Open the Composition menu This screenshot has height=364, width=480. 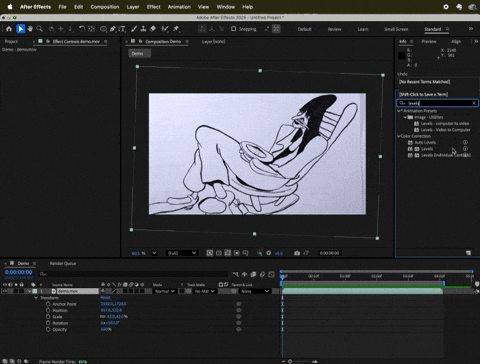105,7
